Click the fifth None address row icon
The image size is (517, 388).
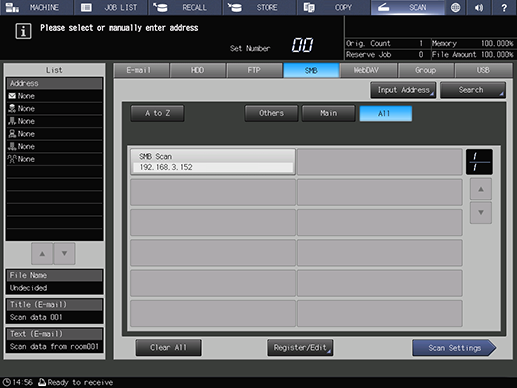point(12,146)
